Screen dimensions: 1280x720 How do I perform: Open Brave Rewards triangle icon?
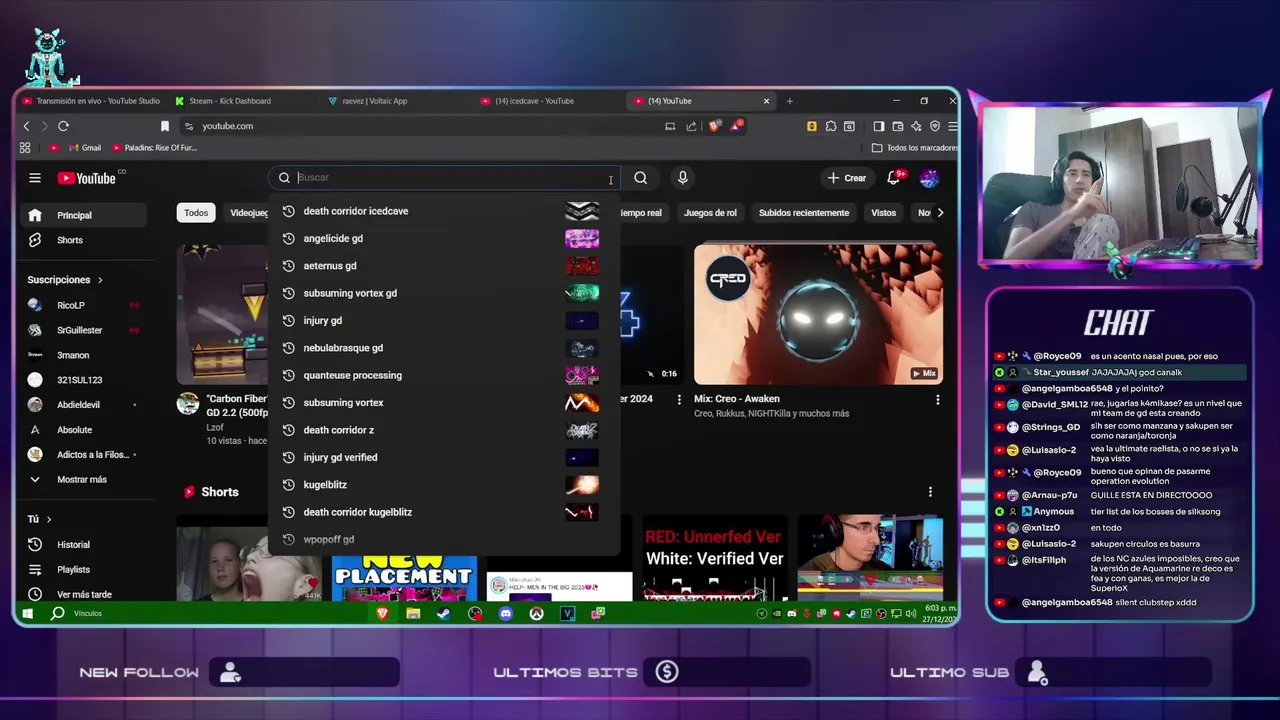pyautogui.click(x=736, y=126)
